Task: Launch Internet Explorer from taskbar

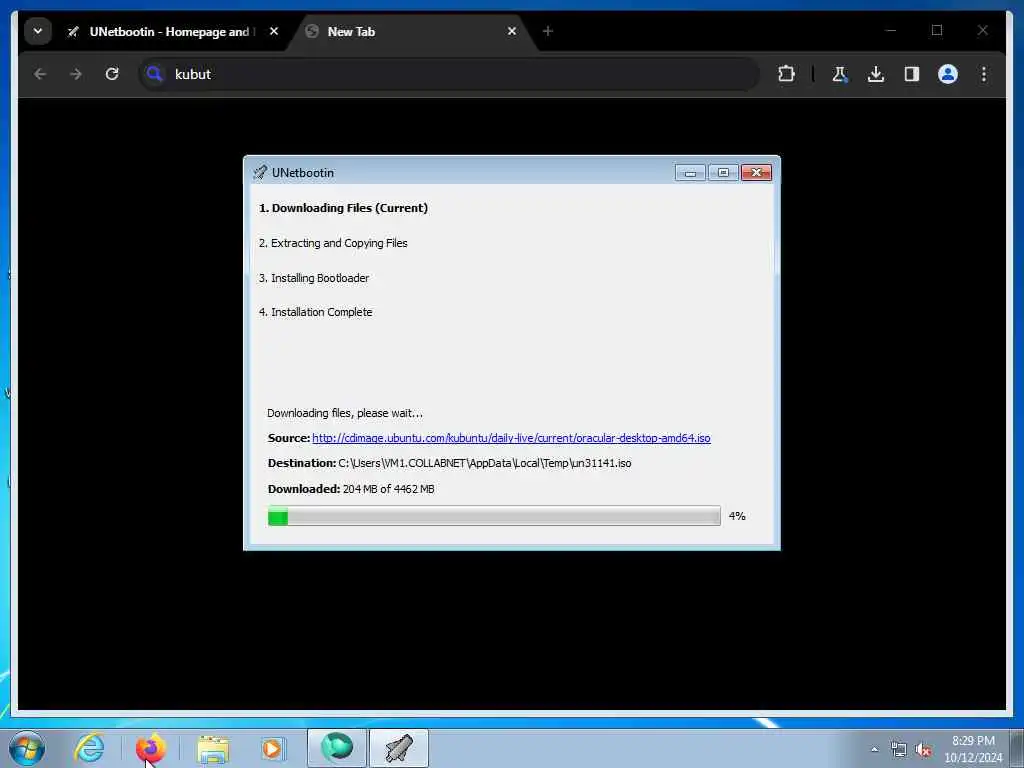Action: (x=89, y=748)
